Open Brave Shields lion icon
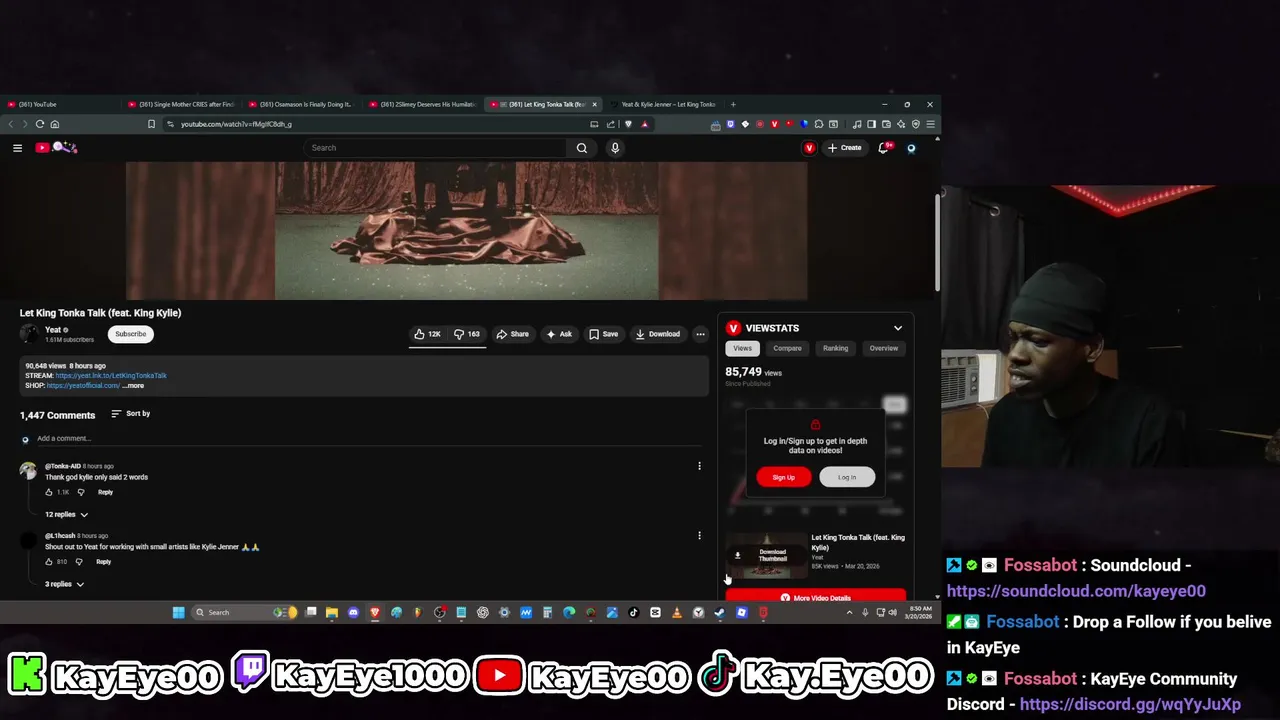Image resolution: width=1280 pixels, height=720 pixels. coord(628,124)
